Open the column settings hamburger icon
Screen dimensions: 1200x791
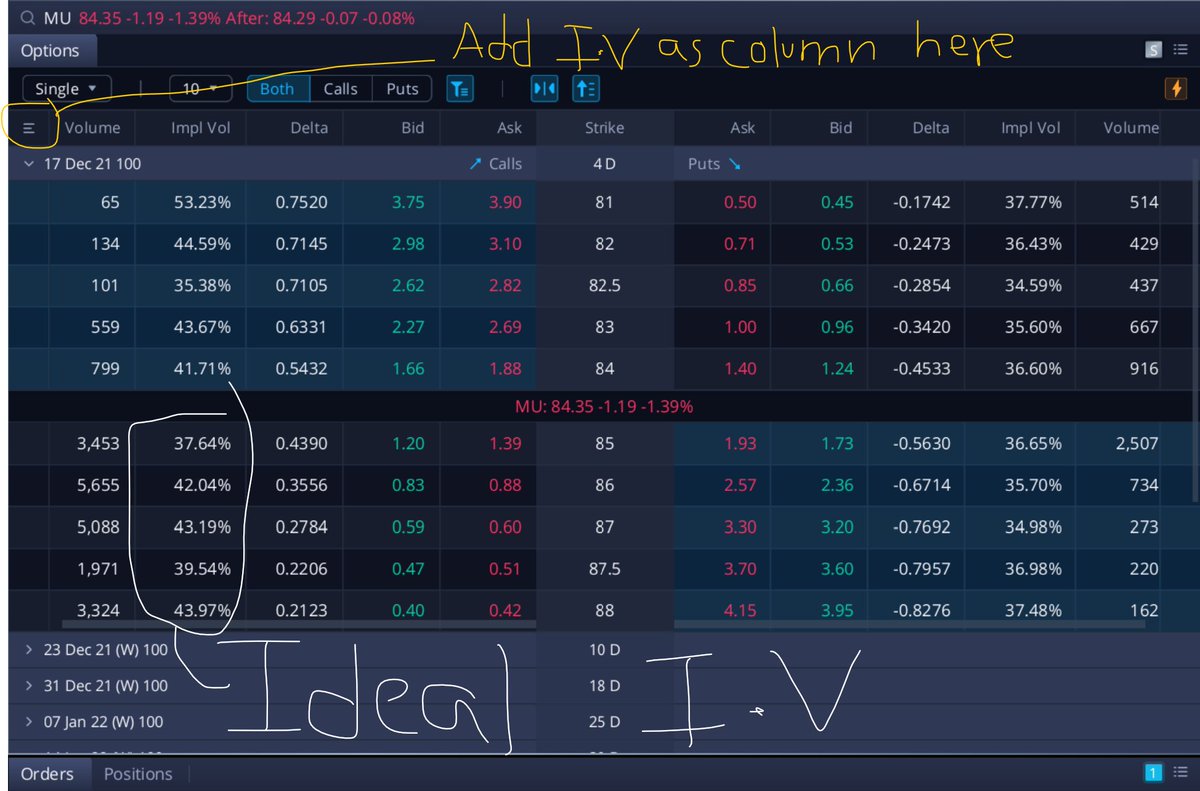point(29,128)
